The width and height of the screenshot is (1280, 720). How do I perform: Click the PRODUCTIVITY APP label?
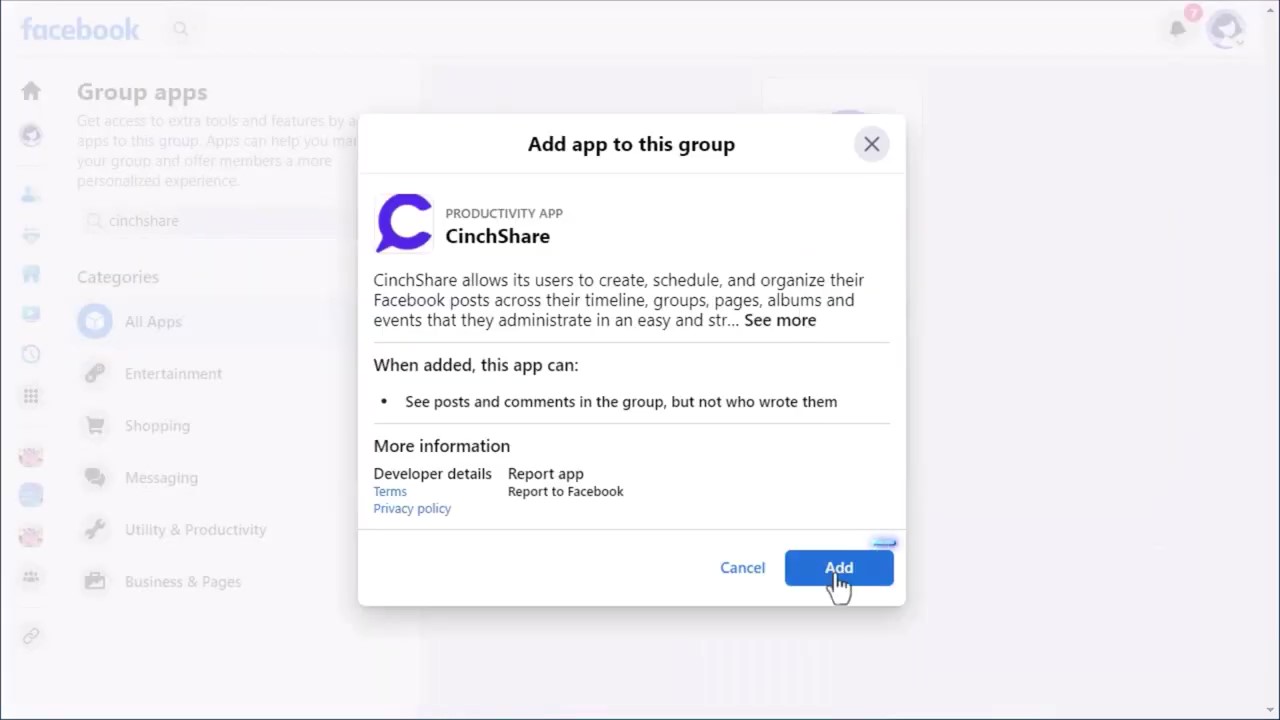[x=504, y=213]
